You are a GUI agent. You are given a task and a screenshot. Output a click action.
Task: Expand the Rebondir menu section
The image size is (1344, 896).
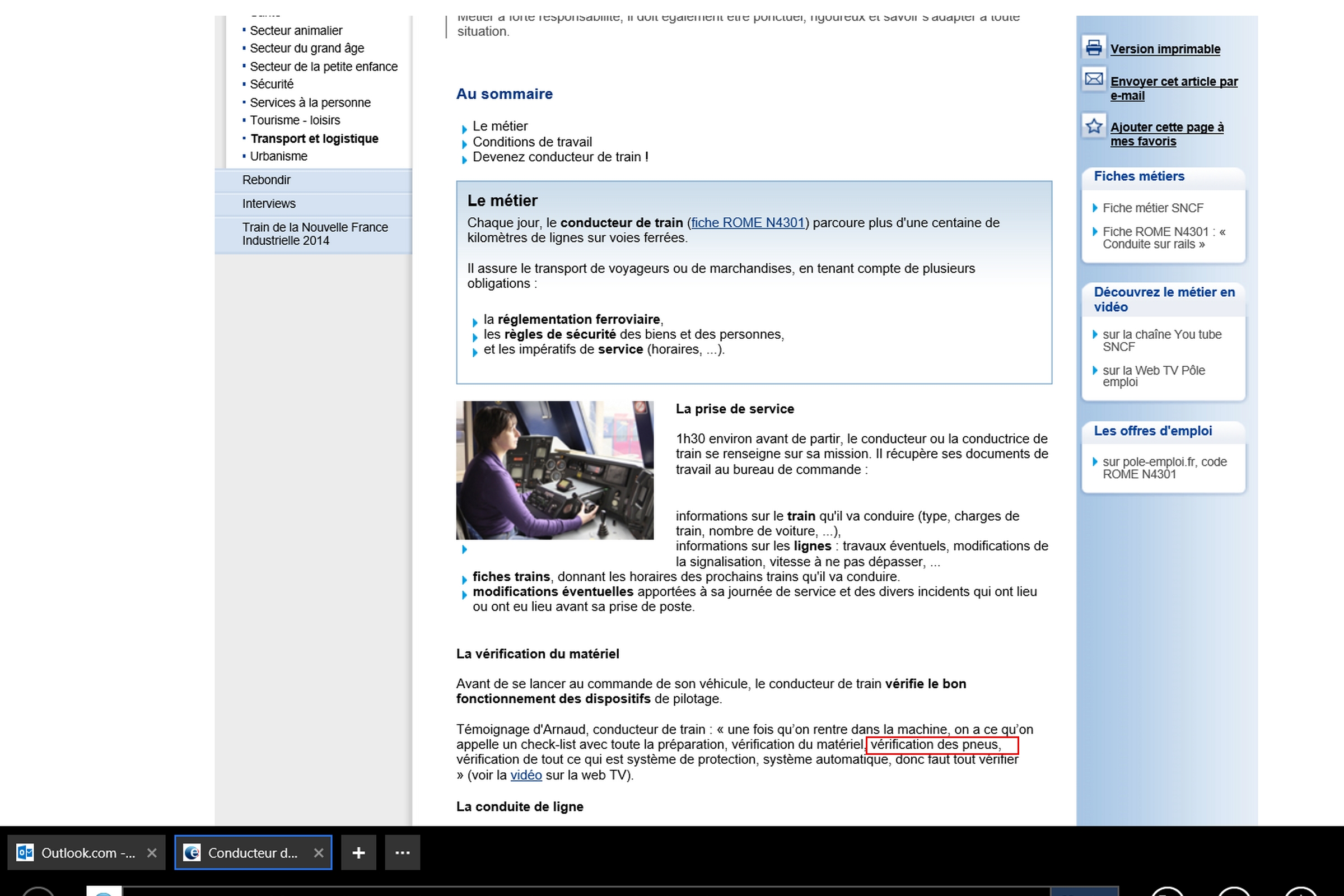pos(267,180)
